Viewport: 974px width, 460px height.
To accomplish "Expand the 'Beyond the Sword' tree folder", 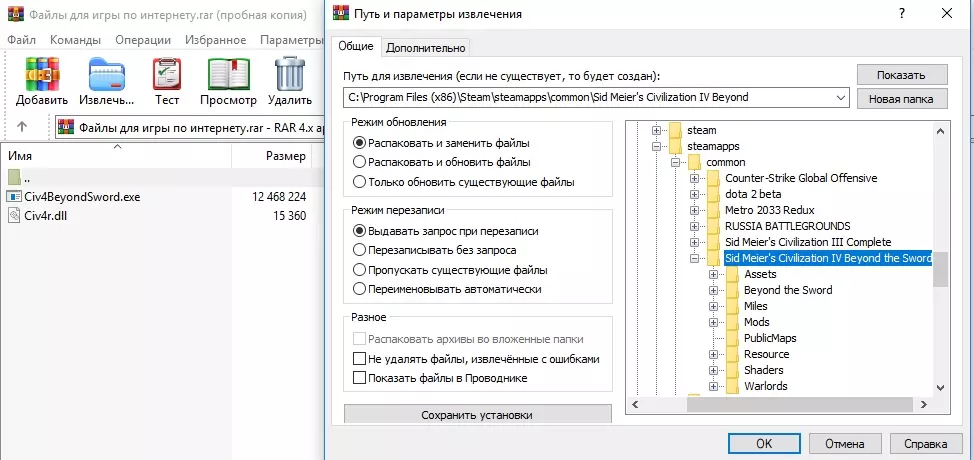I will 714,290.
